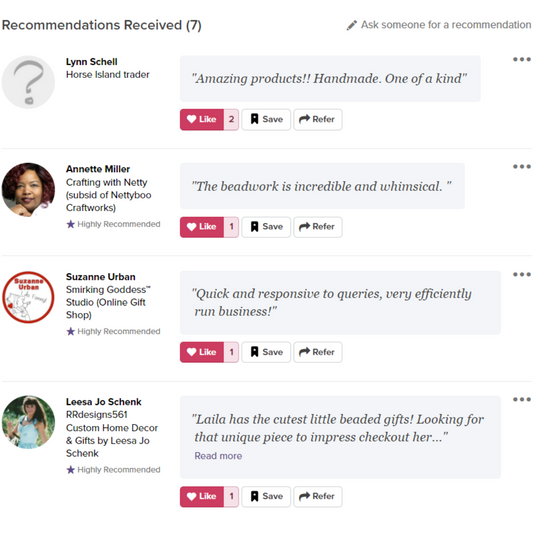The image size is (533, 533).
Task: Like Lynn Schell's recommendation
Action: click(x=202, y=119)
